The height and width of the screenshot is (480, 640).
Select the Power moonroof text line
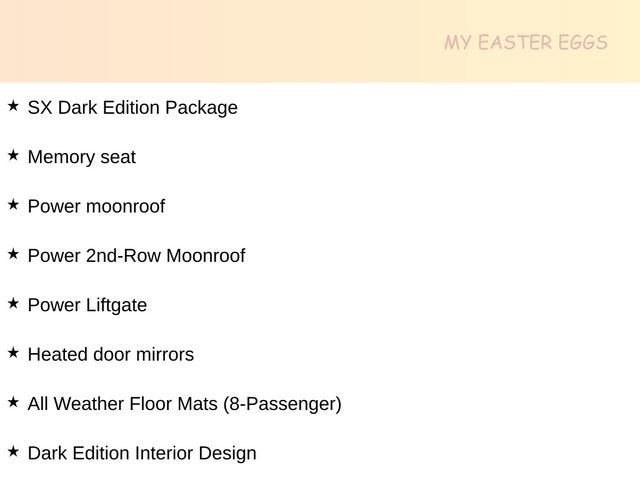point(96,207)
